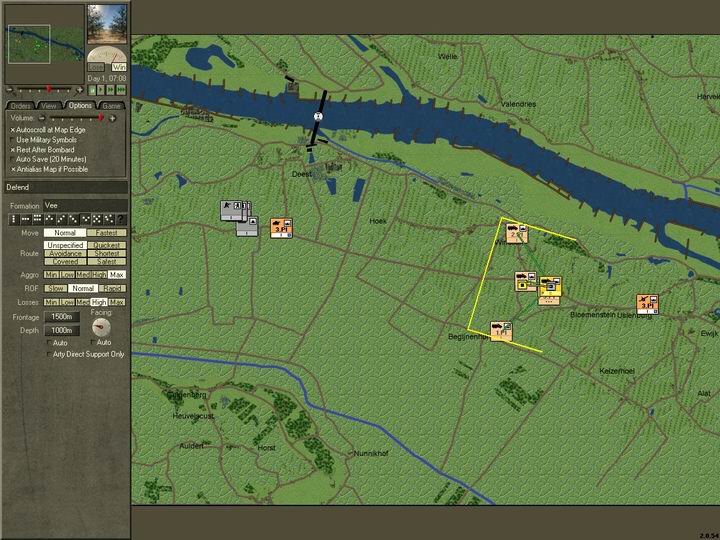The height and width of the screenshot is (540, 720).
Task: Click the bridge crossing marker on the river
Action: pos(318,117)
